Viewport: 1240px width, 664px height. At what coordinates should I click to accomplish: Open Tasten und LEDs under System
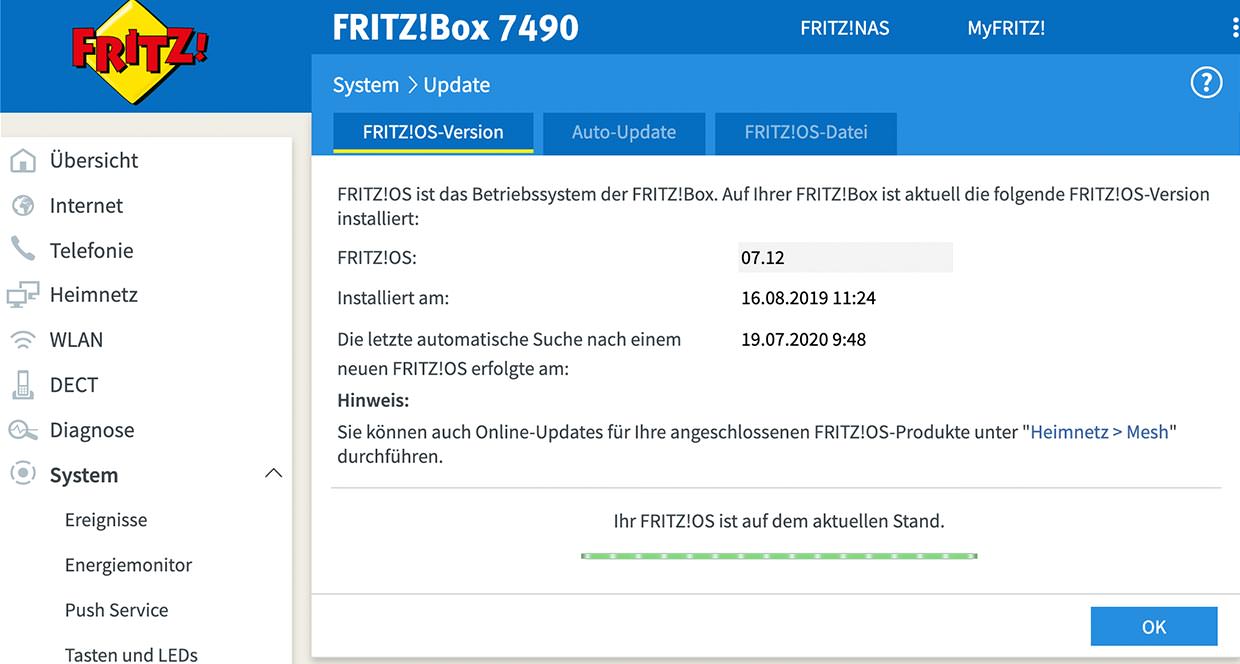(x=131, y=655)
